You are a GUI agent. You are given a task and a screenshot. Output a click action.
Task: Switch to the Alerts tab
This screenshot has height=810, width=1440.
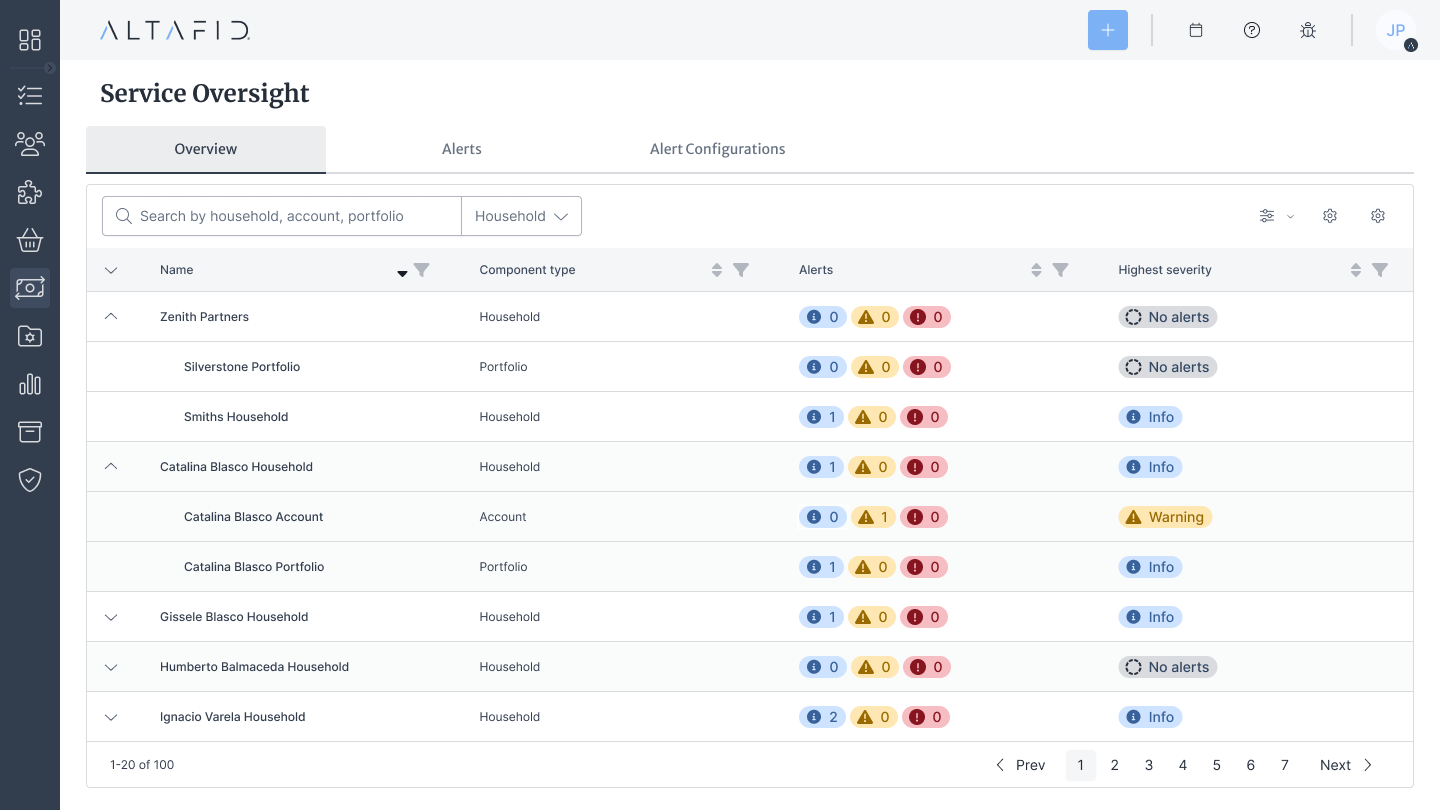tap(461, 149)
